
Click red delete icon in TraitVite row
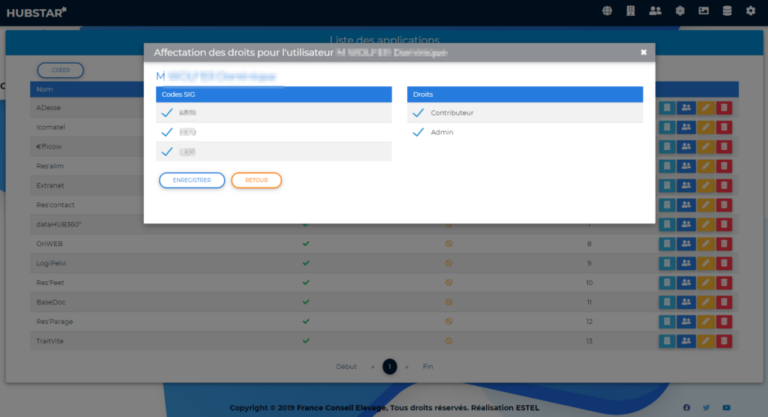click(724, 341)
